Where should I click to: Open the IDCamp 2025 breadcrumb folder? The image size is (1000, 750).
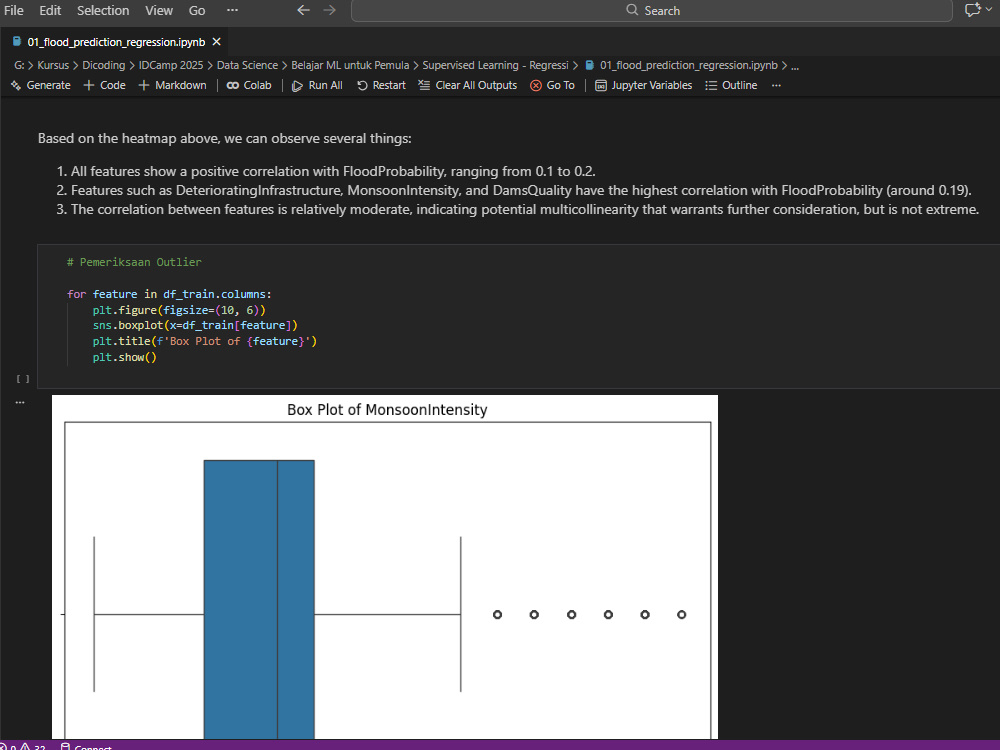coord(171,65)
